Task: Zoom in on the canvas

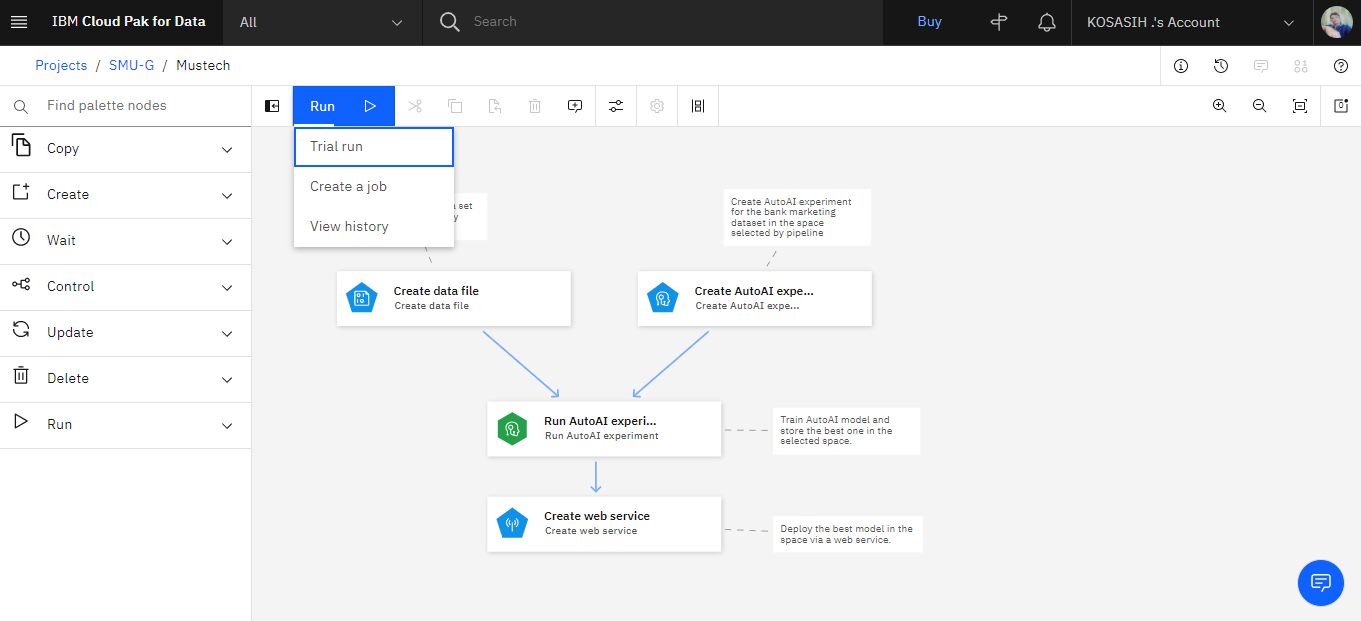Action: tap(1219, 106)
